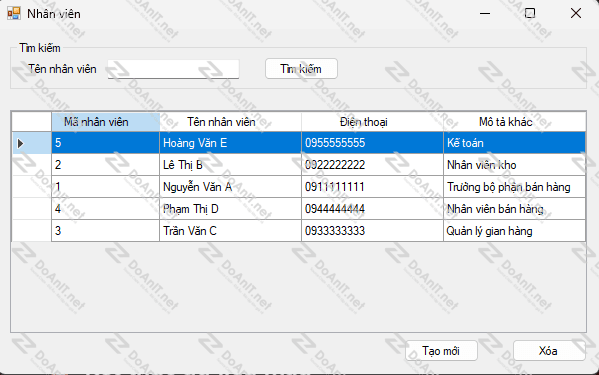
Task: Click employee ID cell of Trần Văn C
Action: click(x=105, y=231)
